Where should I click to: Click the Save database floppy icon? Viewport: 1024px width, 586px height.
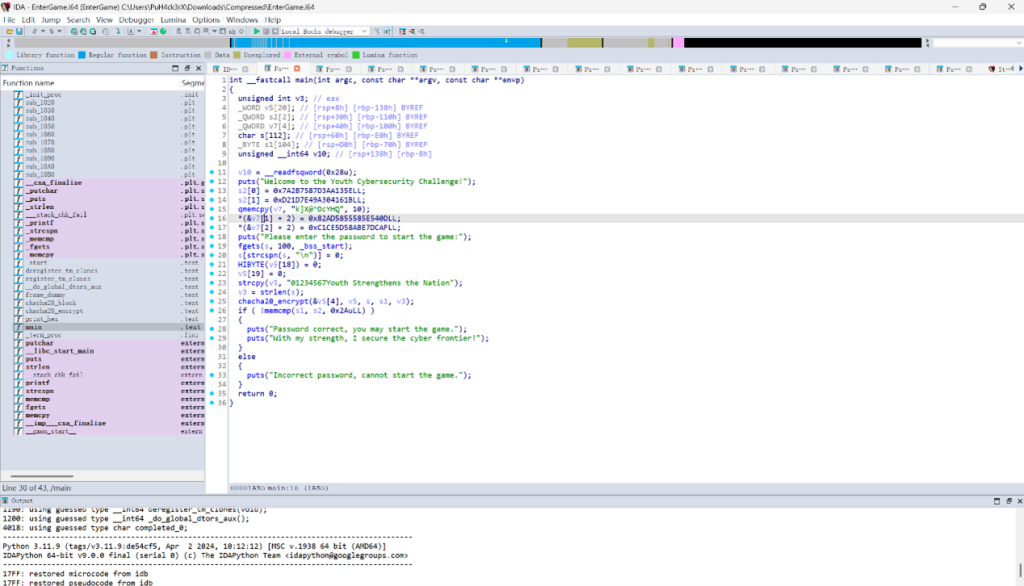[19, 31]
